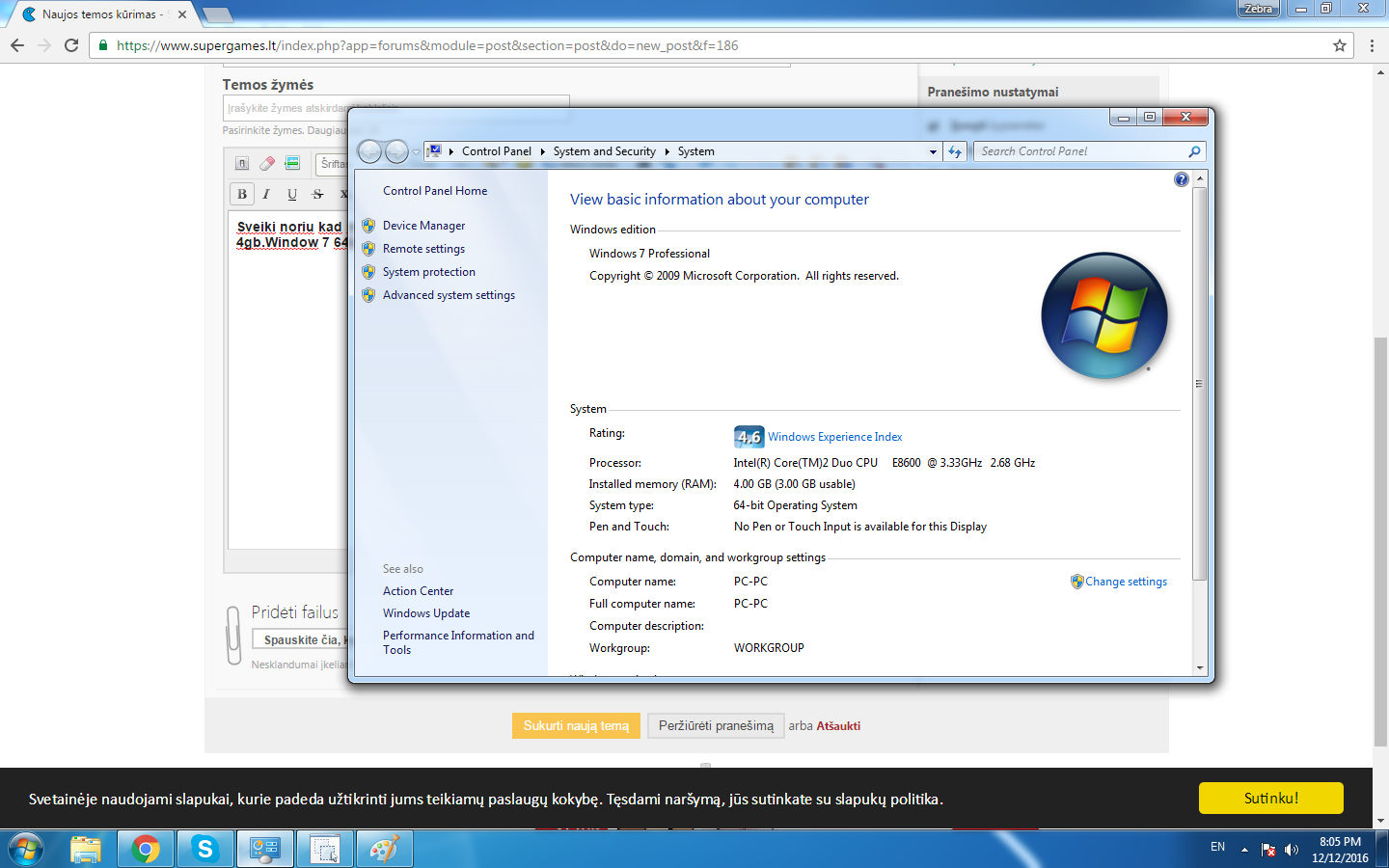Bookmark page with star icon
Viewport: 1389px width, 868px height.
[1339, 45]
